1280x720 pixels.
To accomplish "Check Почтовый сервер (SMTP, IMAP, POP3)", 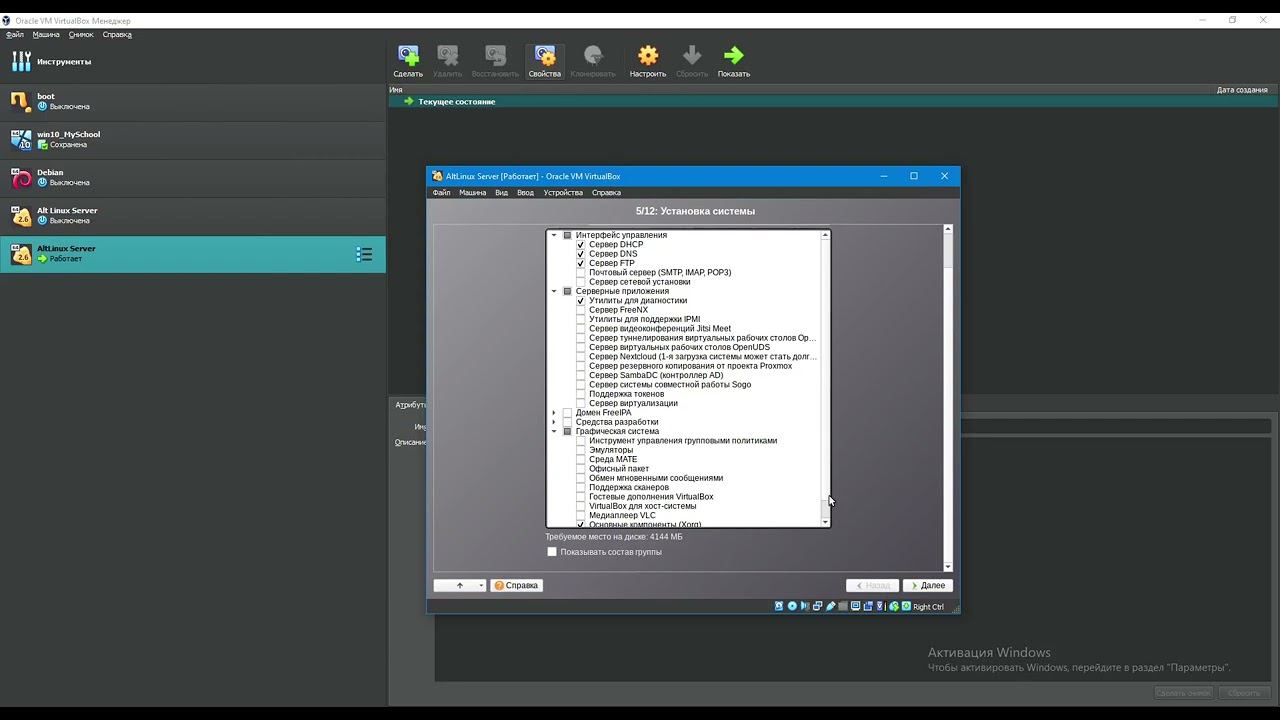I will click(580, 273).
